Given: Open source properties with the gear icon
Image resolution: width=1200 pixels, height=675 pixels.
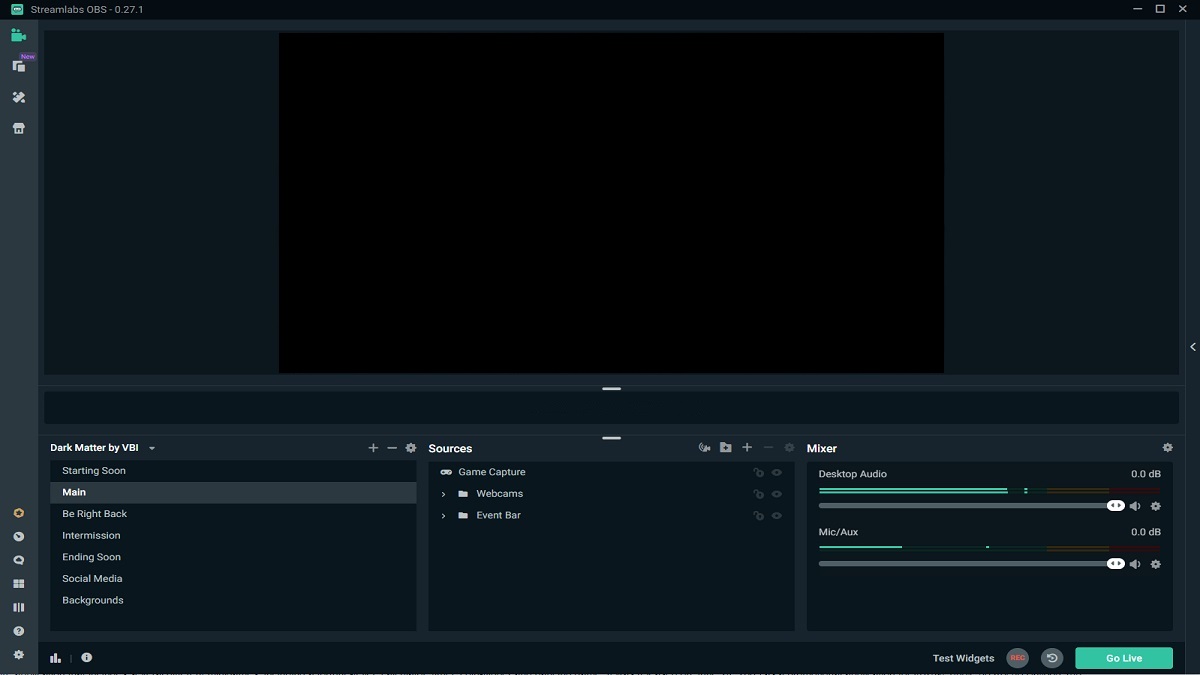Looking at the screenshot, I should click(789, 447).
